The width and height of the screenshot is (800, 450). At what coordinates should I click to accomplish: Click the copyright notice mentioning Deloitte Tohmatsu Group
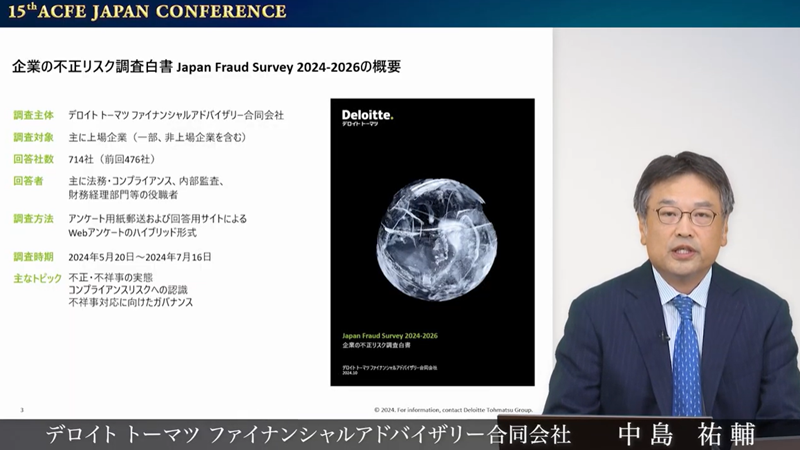454,410
